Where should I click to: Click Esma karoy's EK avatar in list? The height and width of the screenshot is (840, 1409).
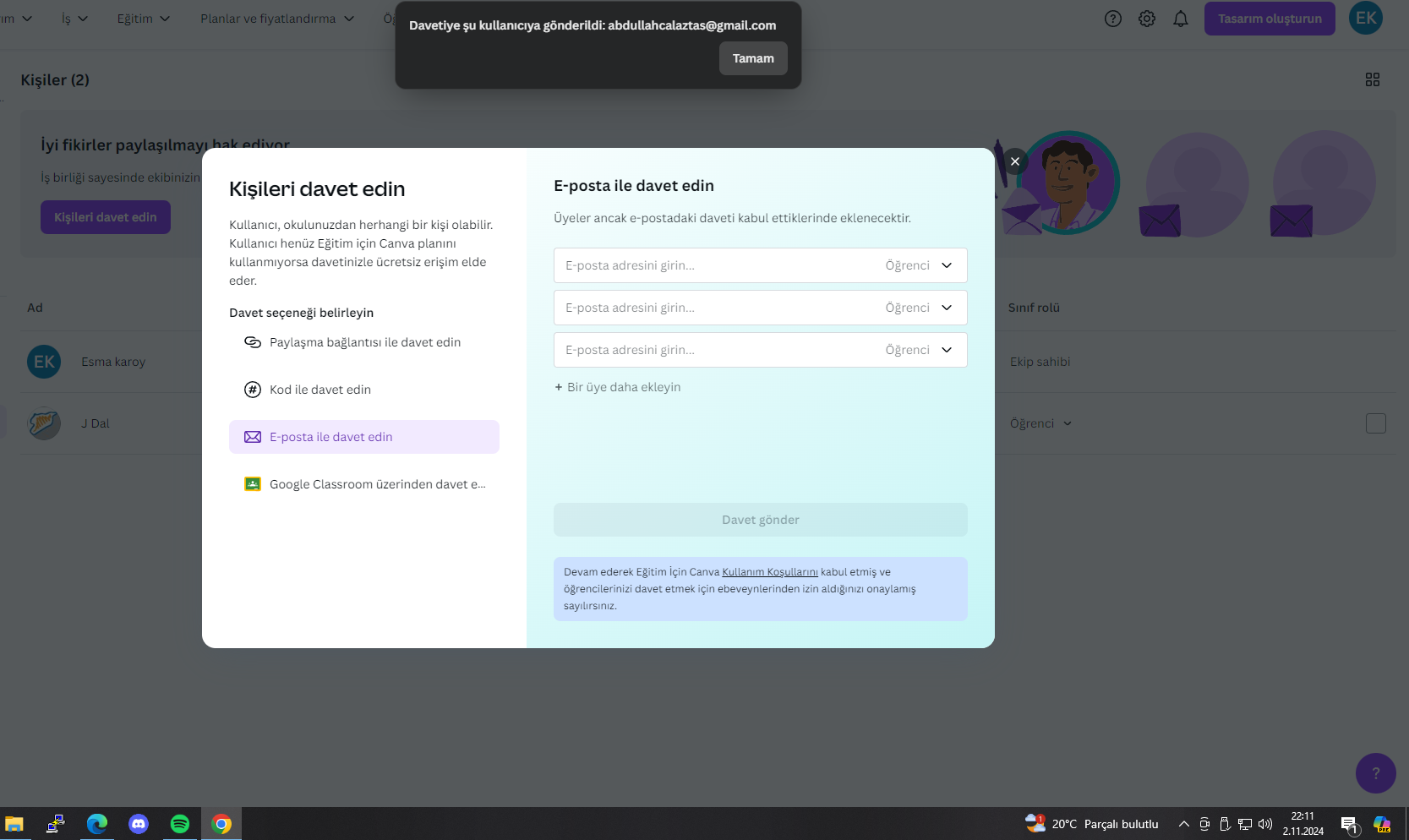pos(44,362)
